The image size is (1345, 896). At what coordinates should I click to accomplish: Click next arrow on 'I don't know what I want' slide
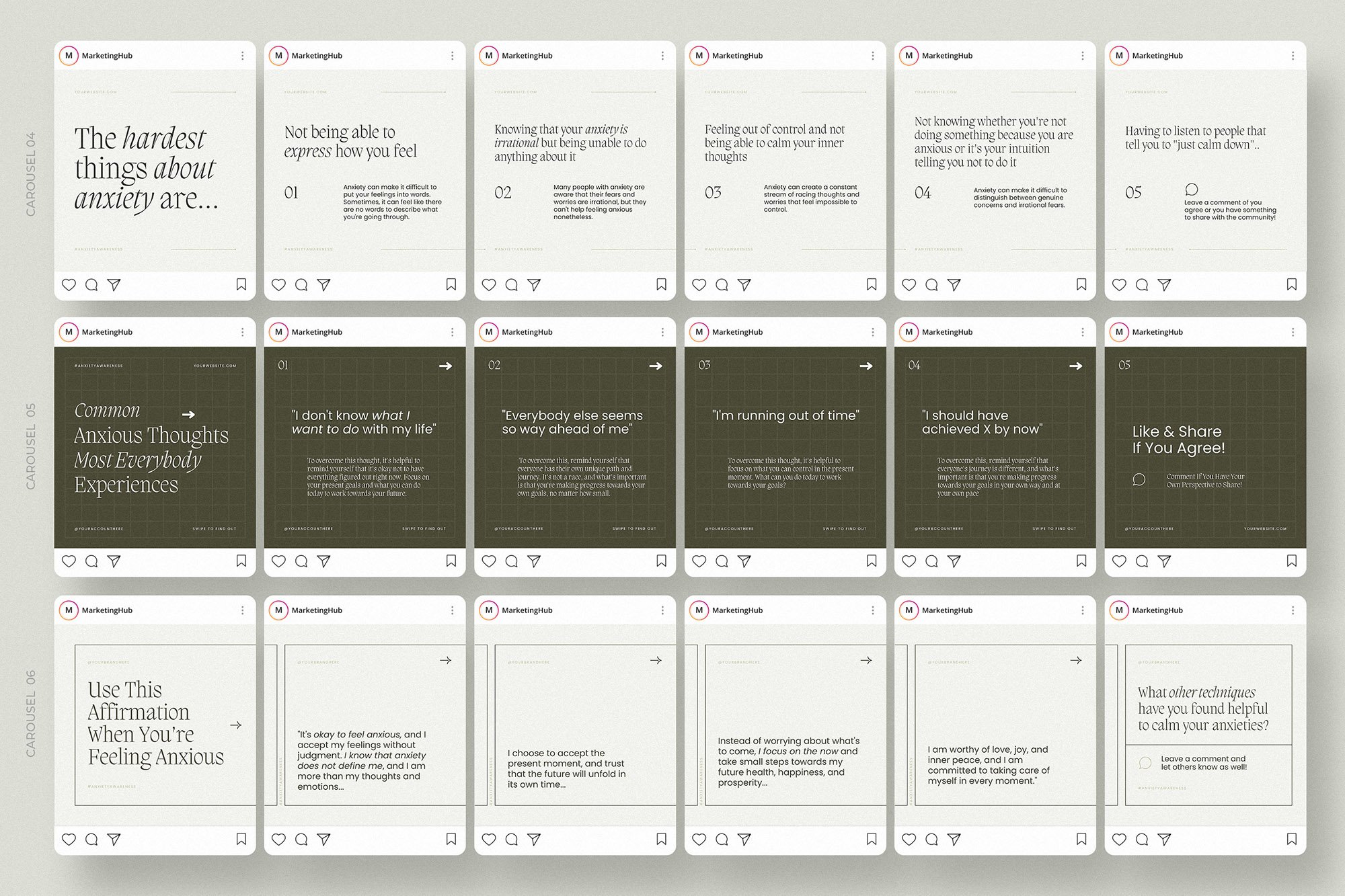445,366
